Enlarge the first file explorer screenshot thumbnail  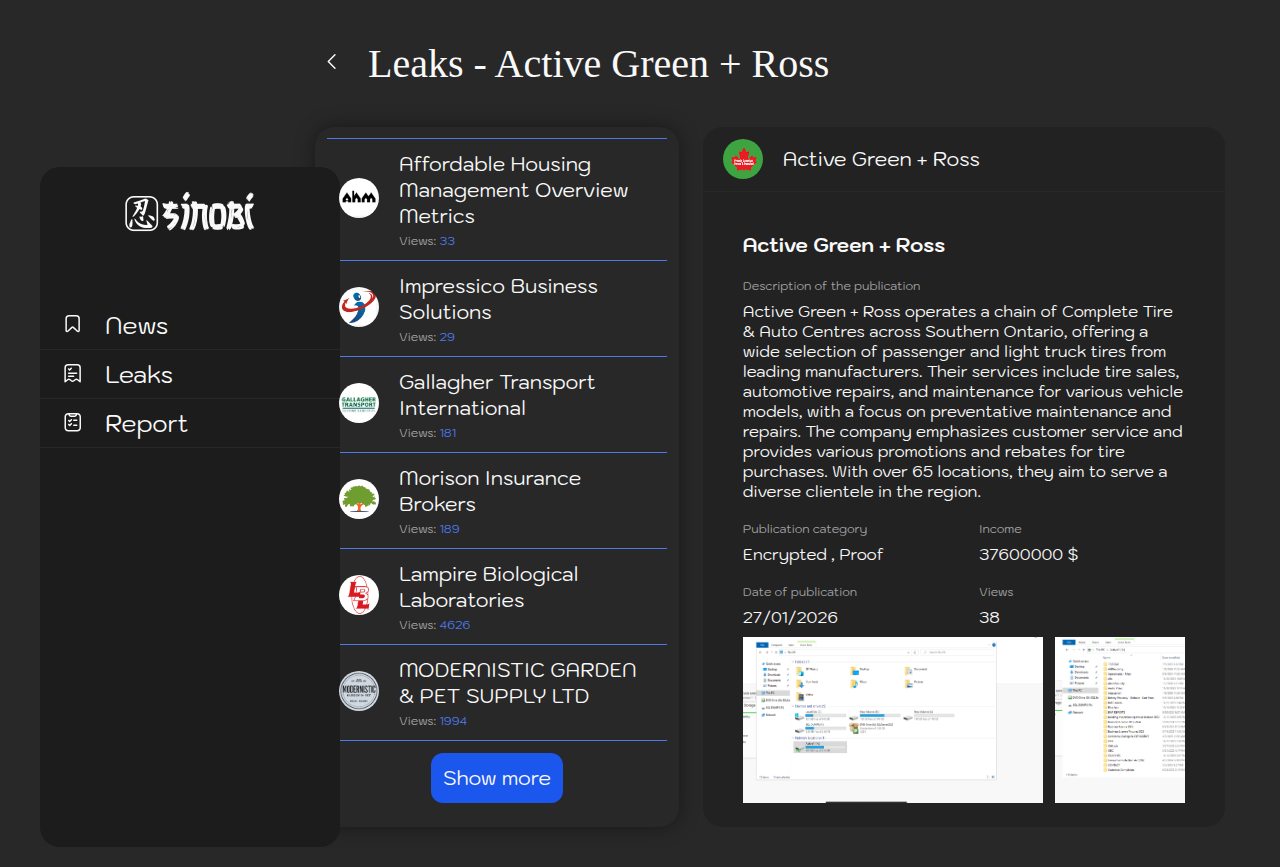(x=892, y=719)
